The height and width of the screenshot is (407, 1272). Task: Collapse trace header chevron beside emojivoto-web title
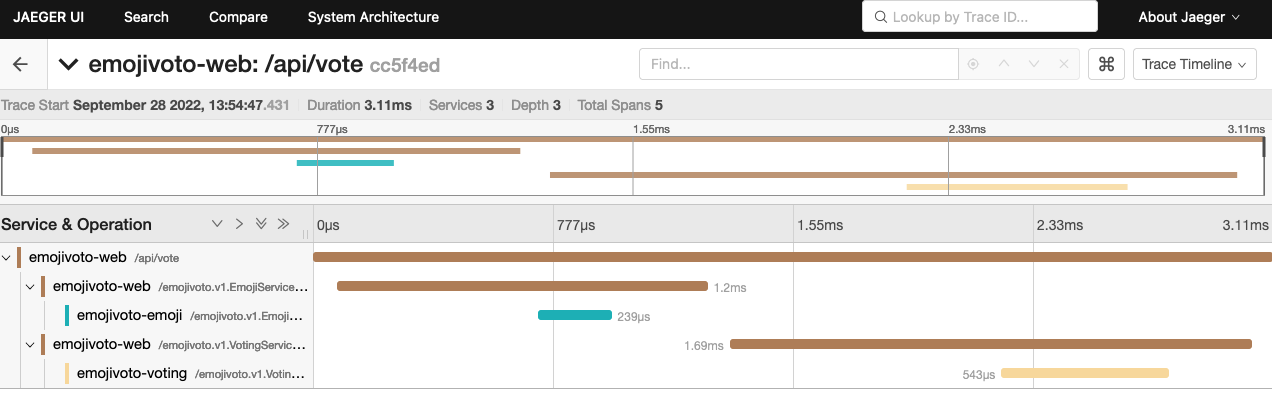coord(68,65)
